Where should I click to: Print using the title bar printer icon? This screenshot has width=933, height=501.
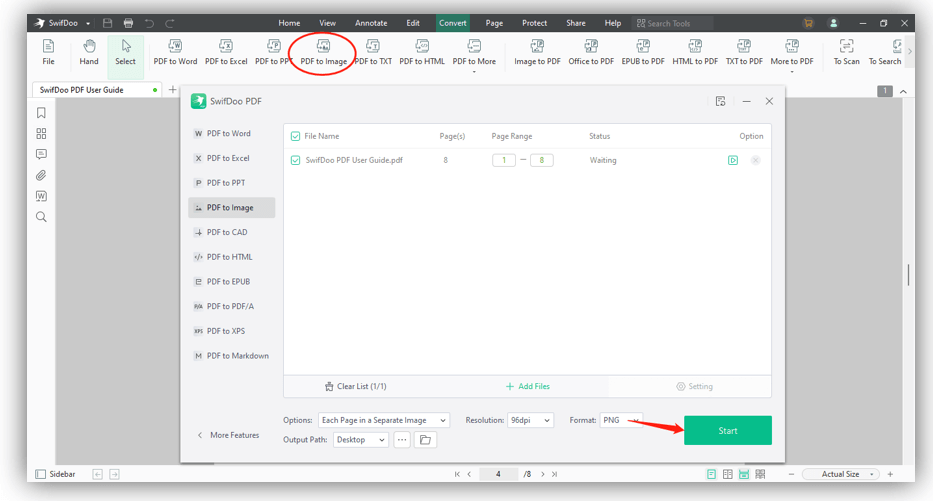(x=128, y=23)
